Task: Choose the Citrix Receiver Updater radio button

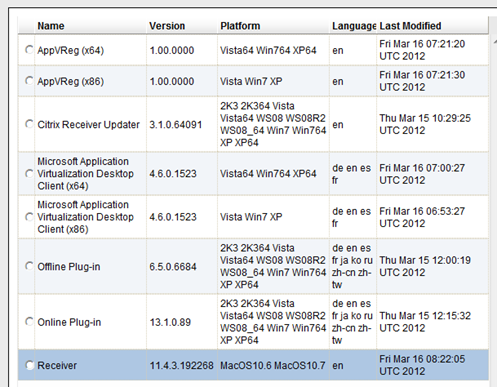Action: [x=29, y=124]
